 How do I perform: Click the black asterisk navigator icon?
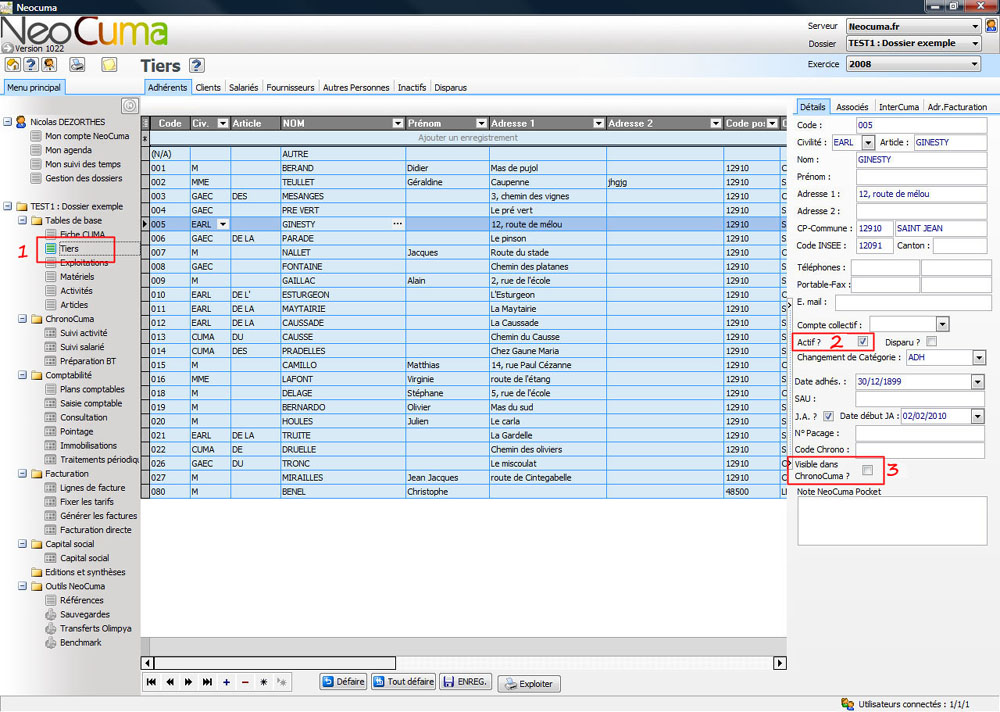coord(263,682)
